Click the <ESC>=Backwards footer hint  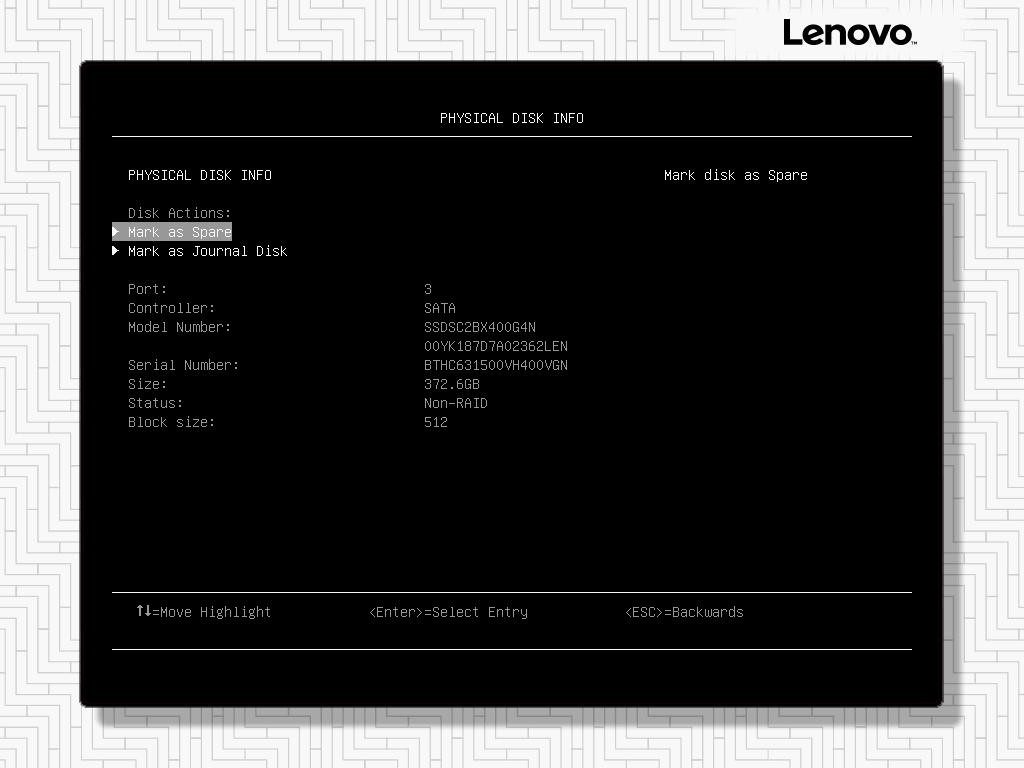click(683, 611)
